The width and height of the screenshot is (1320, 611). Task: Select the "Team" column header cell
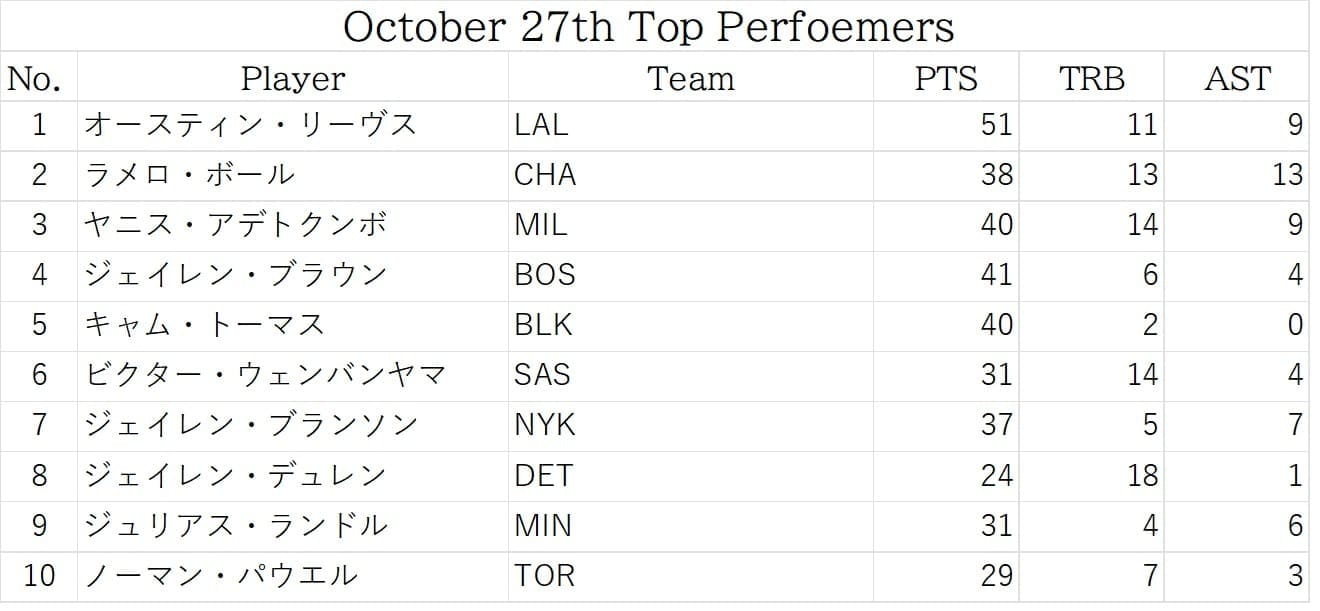(x=690, y=78)
